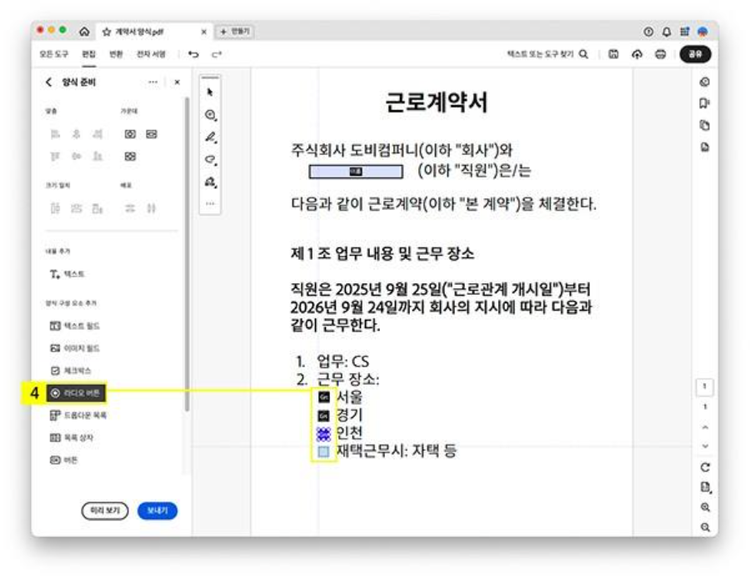Close the 양식 준비 panel
Screen dimensions: 750x578
177,82
